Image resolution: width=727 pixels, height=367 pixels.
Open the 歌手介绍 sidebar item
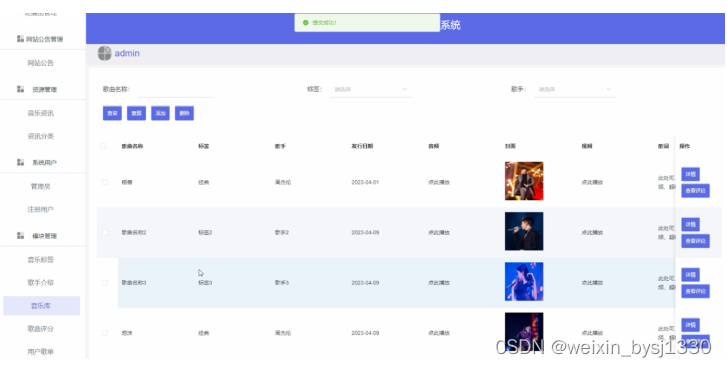pos(41,282)
